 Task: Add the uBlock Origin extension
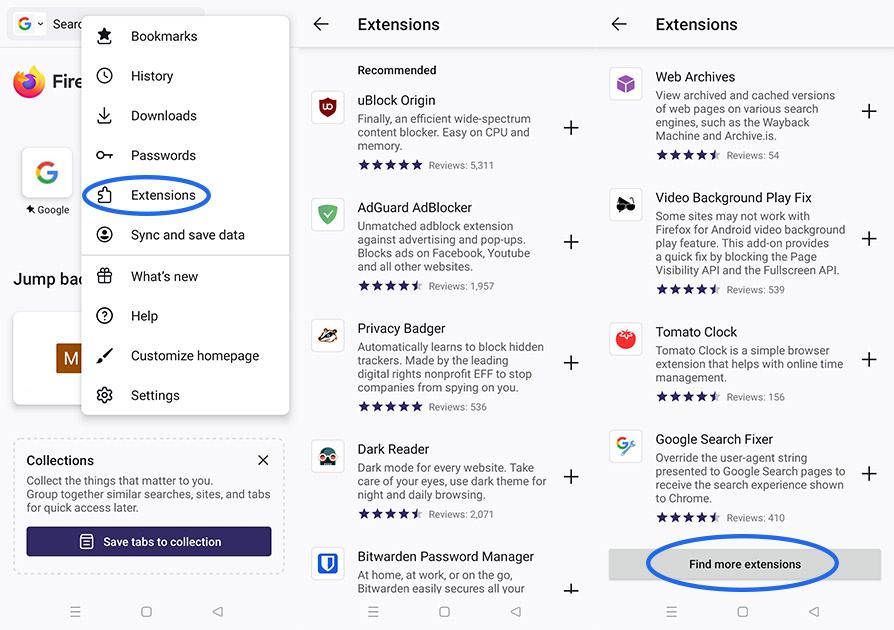(x=571, y=128)
